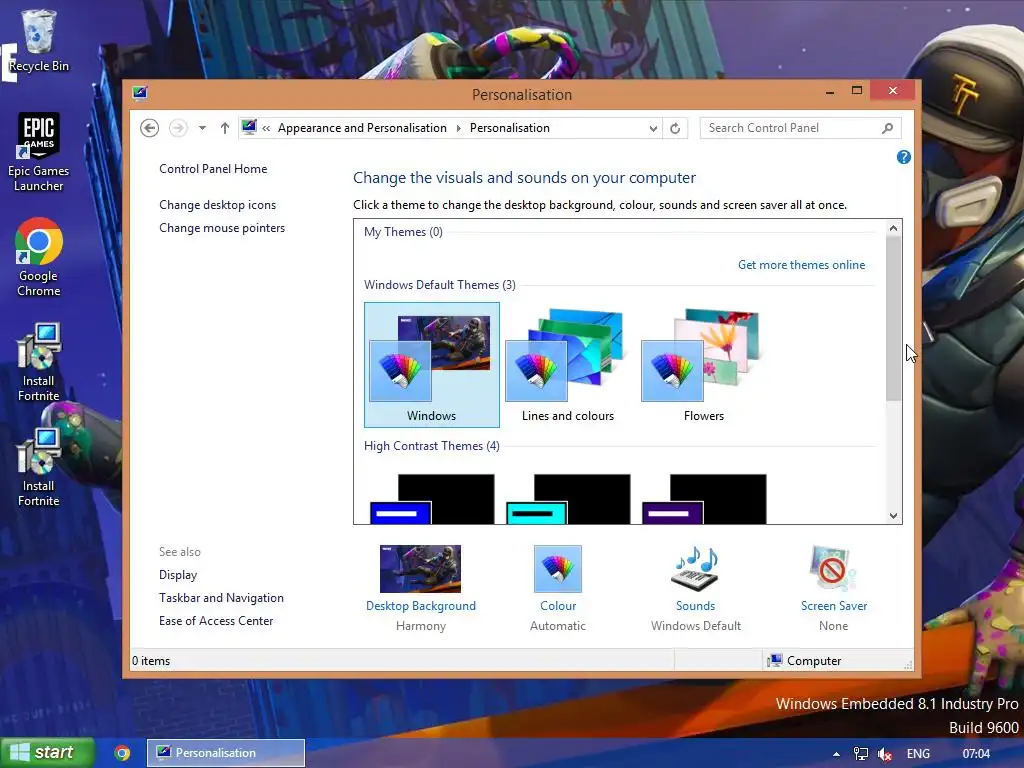
Task: Click the Personalisation breadcrumb segment
Action: tap(510, 128)
